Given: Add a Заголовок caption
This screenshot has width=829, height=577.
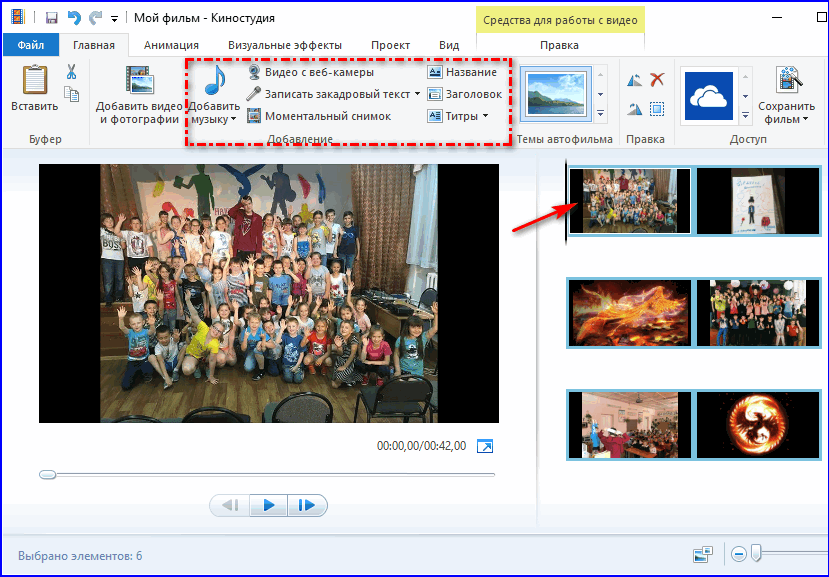Looking at the screenshot, I should point(464,94).
